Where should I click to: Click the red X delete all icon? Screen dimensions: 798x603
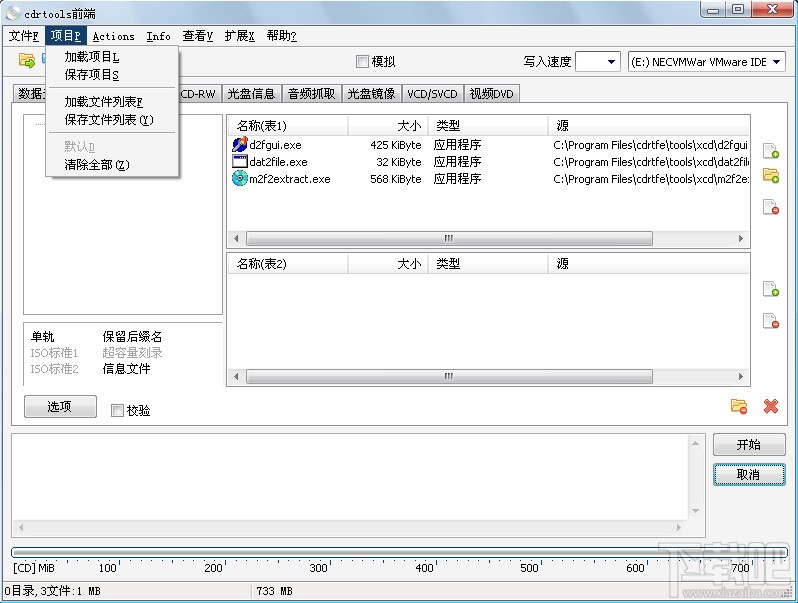click(771, 406)
